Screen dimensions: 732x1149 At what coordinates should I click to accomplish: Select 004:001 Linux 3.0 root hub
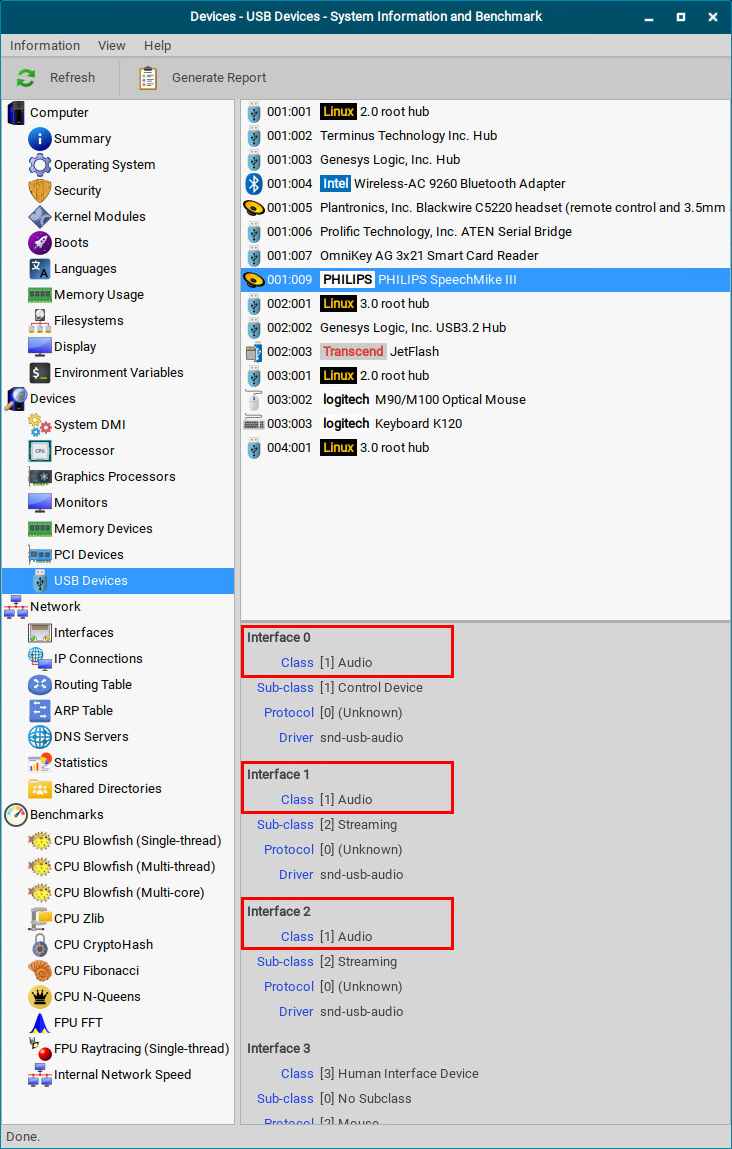pyautogui.click(x=485, y=448)
